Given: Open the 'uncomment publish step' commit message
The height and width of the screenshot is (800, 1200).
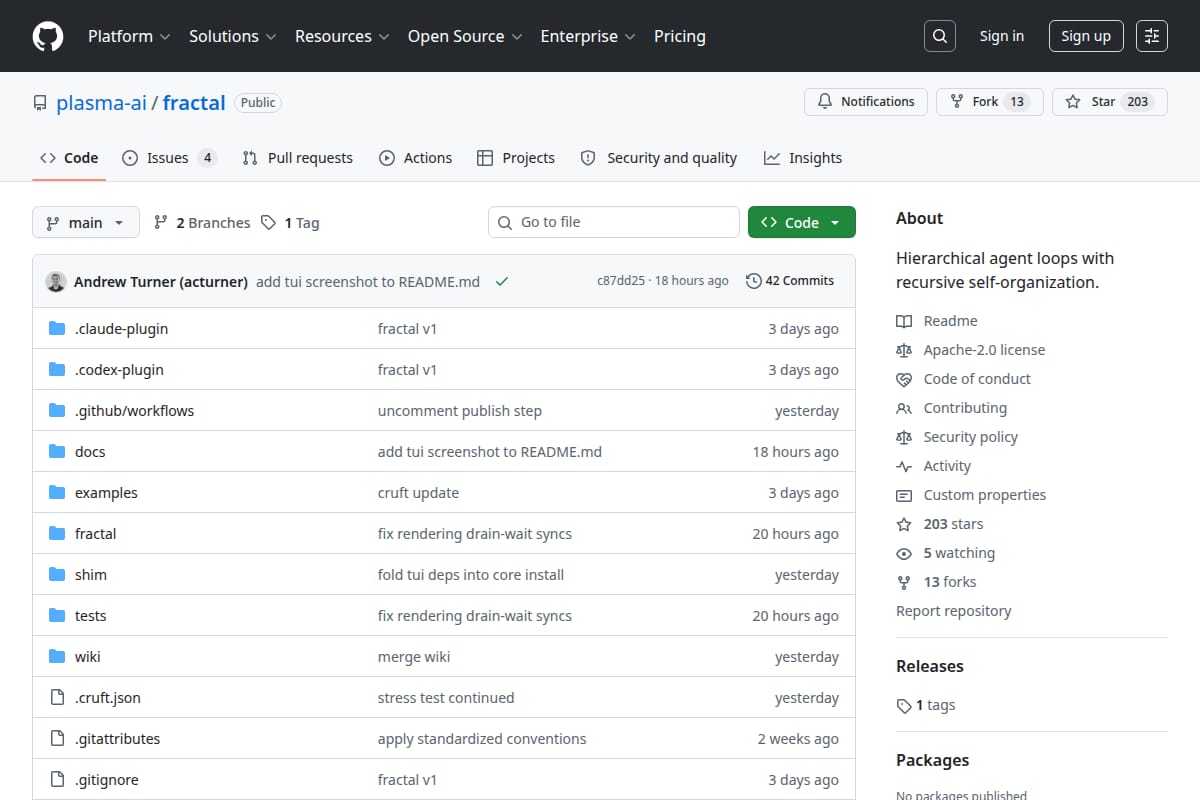Looking at the screenshot, I should pyautogui.click(x=460, y=411).
